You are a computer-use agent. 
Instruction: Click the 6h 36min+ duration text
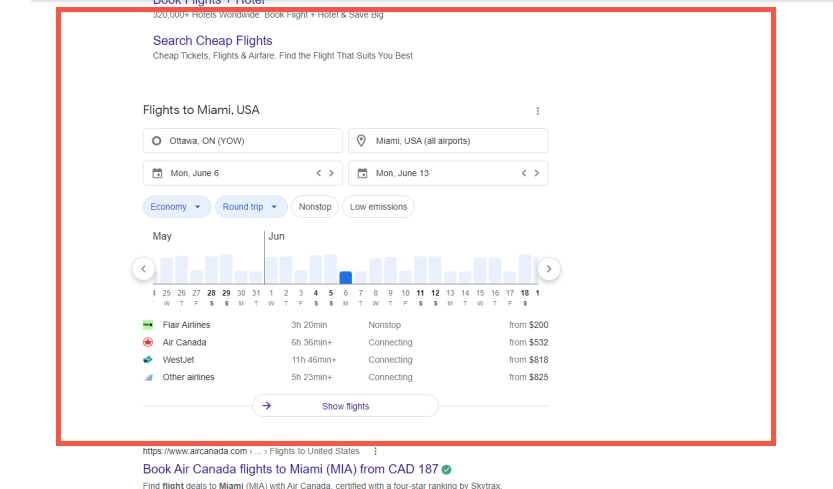[x=311, y=342]
